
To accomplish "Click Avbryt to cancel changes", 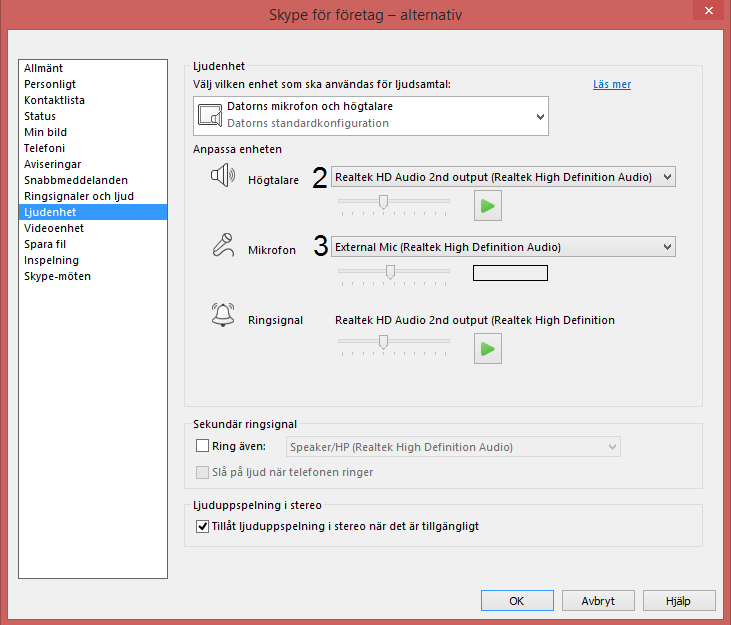I will coord(598,601).
